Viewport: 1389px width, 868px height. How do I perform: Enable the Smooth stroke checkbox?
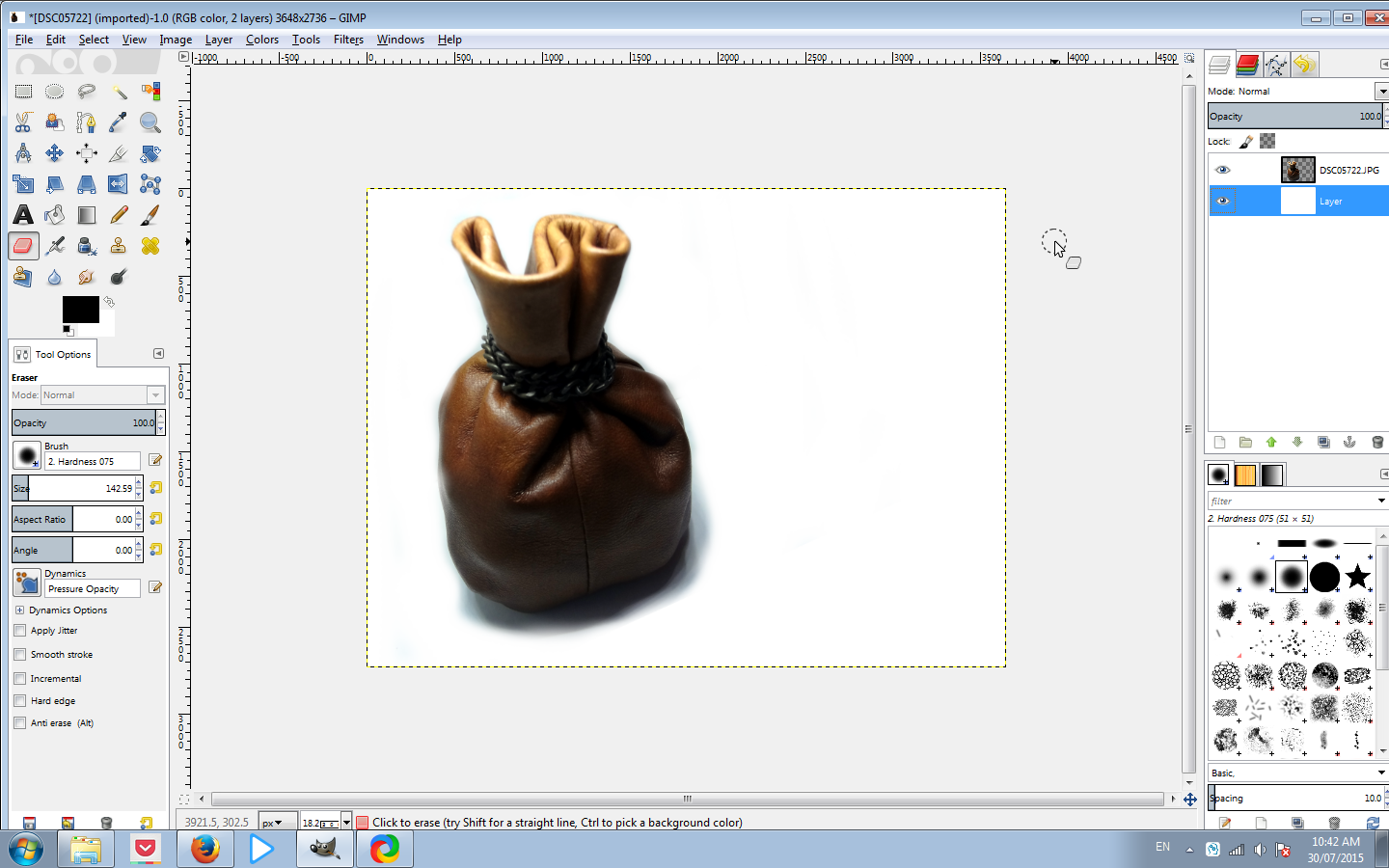click(19, 654)
